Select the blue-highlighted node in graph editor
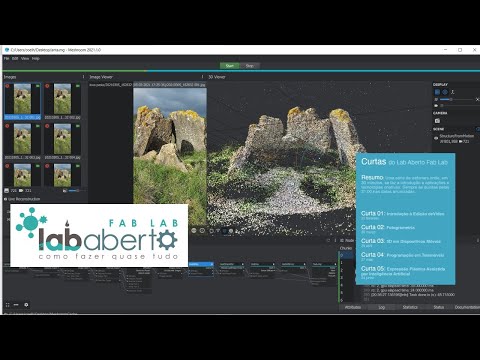Screen dimensions: 480x360 point(201,269)
